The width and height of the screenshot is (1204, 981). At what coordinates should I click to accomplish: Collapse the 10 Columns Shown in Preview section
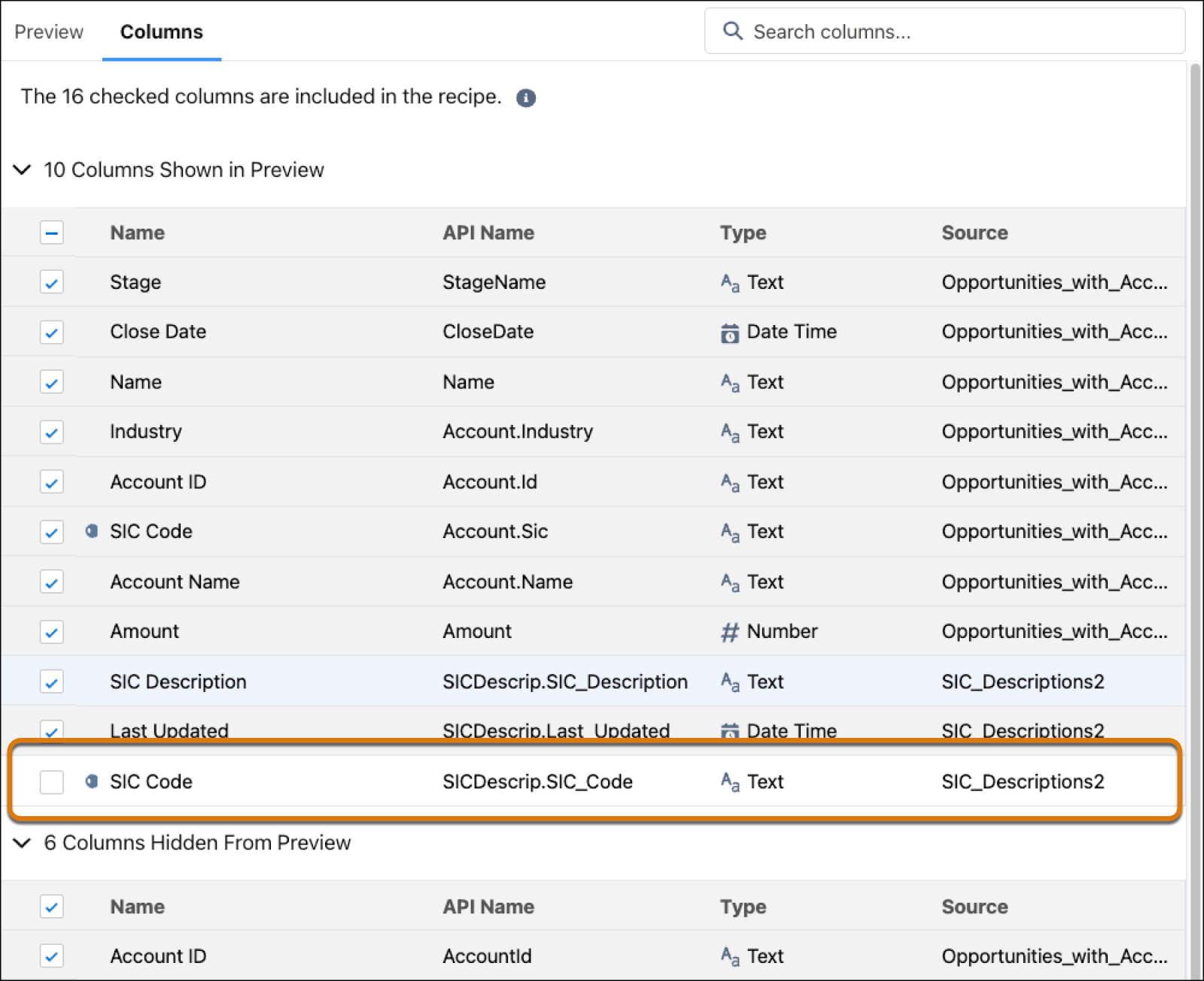coord(21,170)
